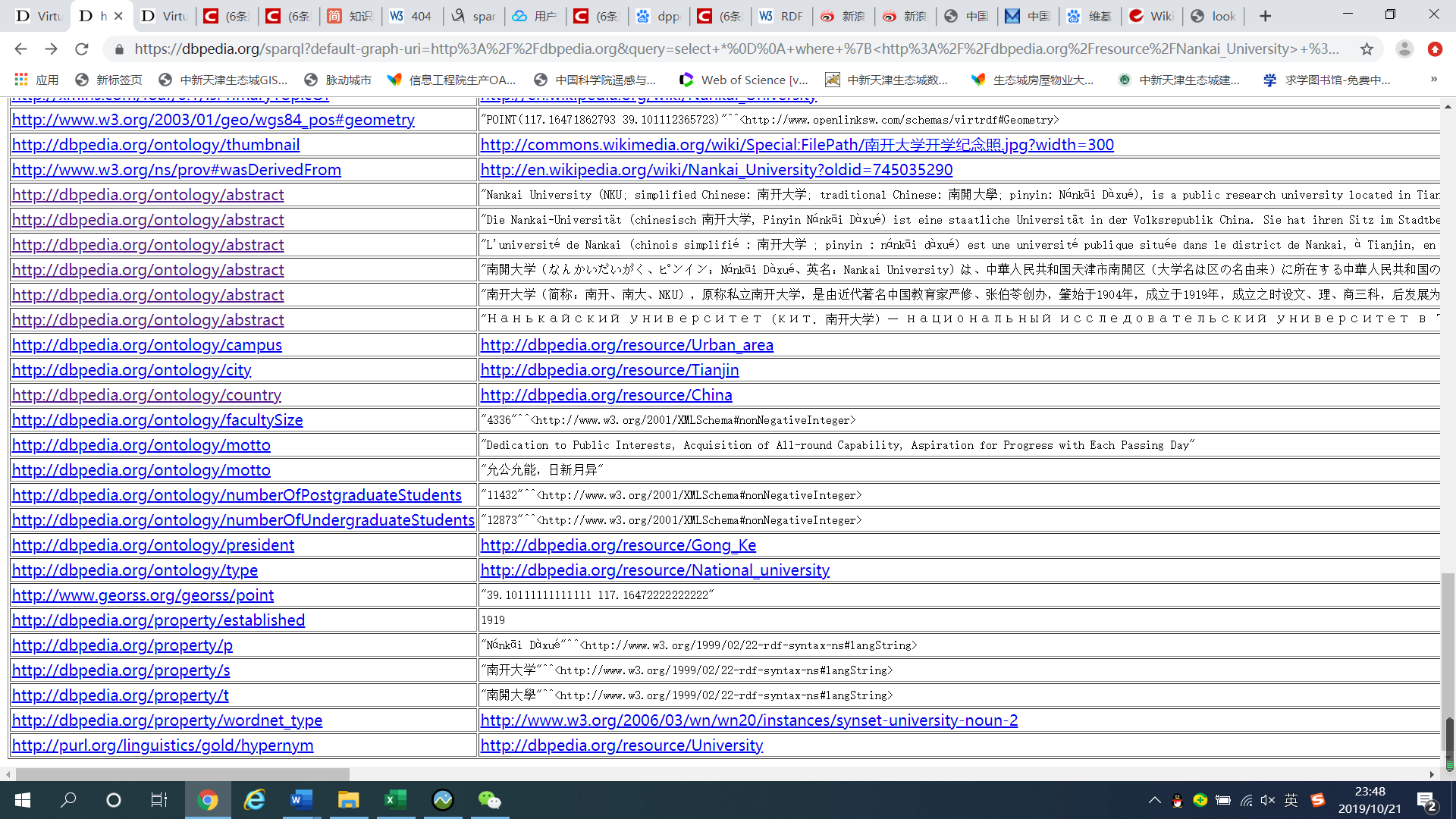The width and height of the screenshot is (1456, 819).
Task: Select the cell containing 1919
Action: coord(959,620)
